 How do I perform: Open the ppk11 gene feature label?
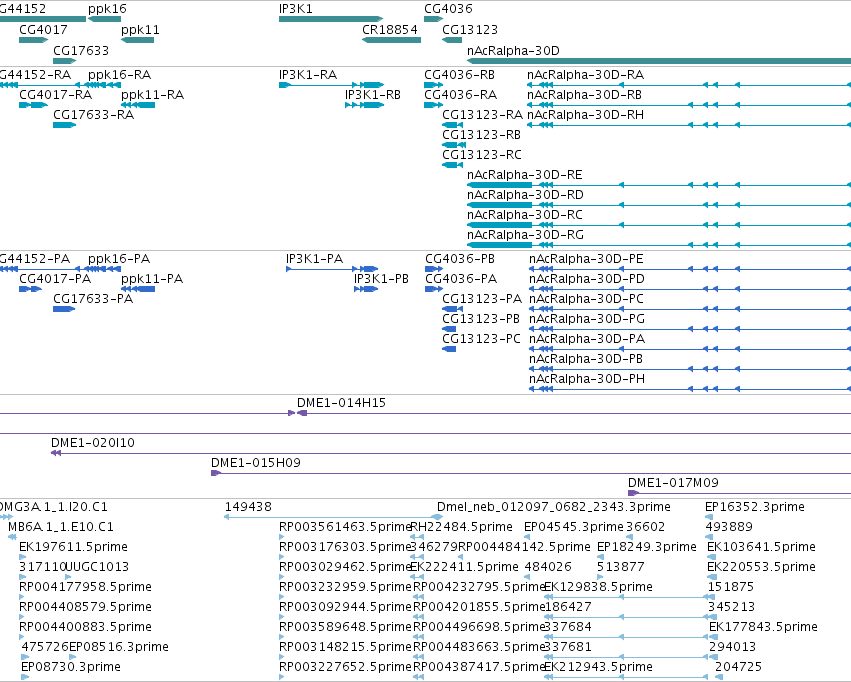[x=140, y=30]
